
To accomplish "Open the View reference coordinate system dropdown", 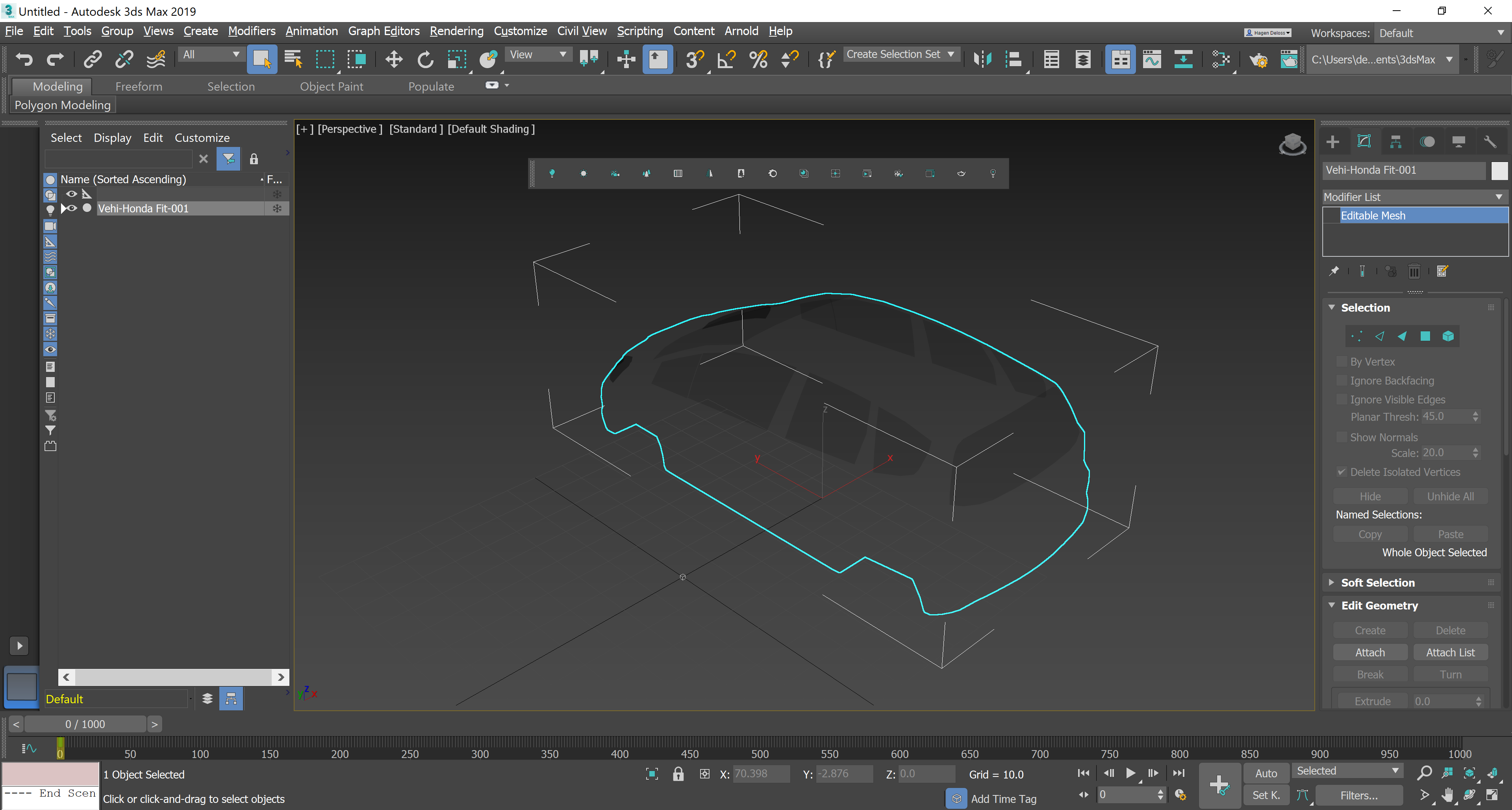I will (537, 54).
